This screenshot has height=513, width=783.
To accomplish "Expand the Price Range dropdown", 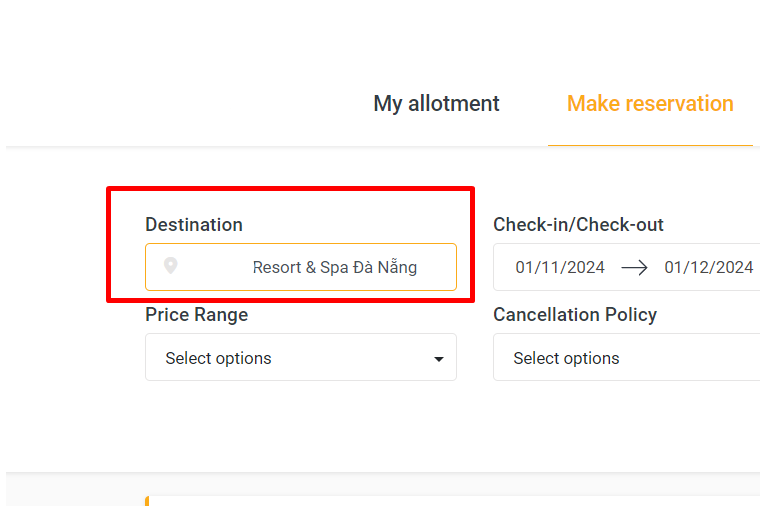I will pos(300,358).
